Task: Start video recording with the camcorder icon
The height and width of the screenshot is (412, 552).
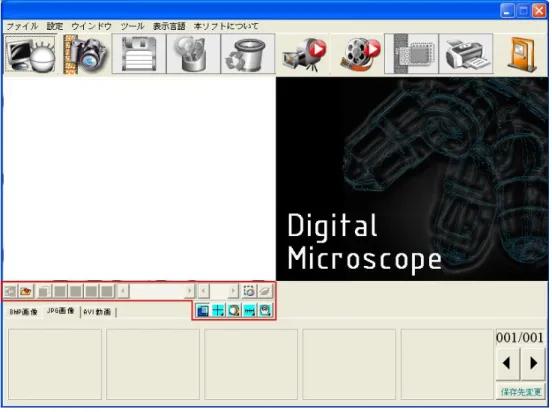Action: 304,54
